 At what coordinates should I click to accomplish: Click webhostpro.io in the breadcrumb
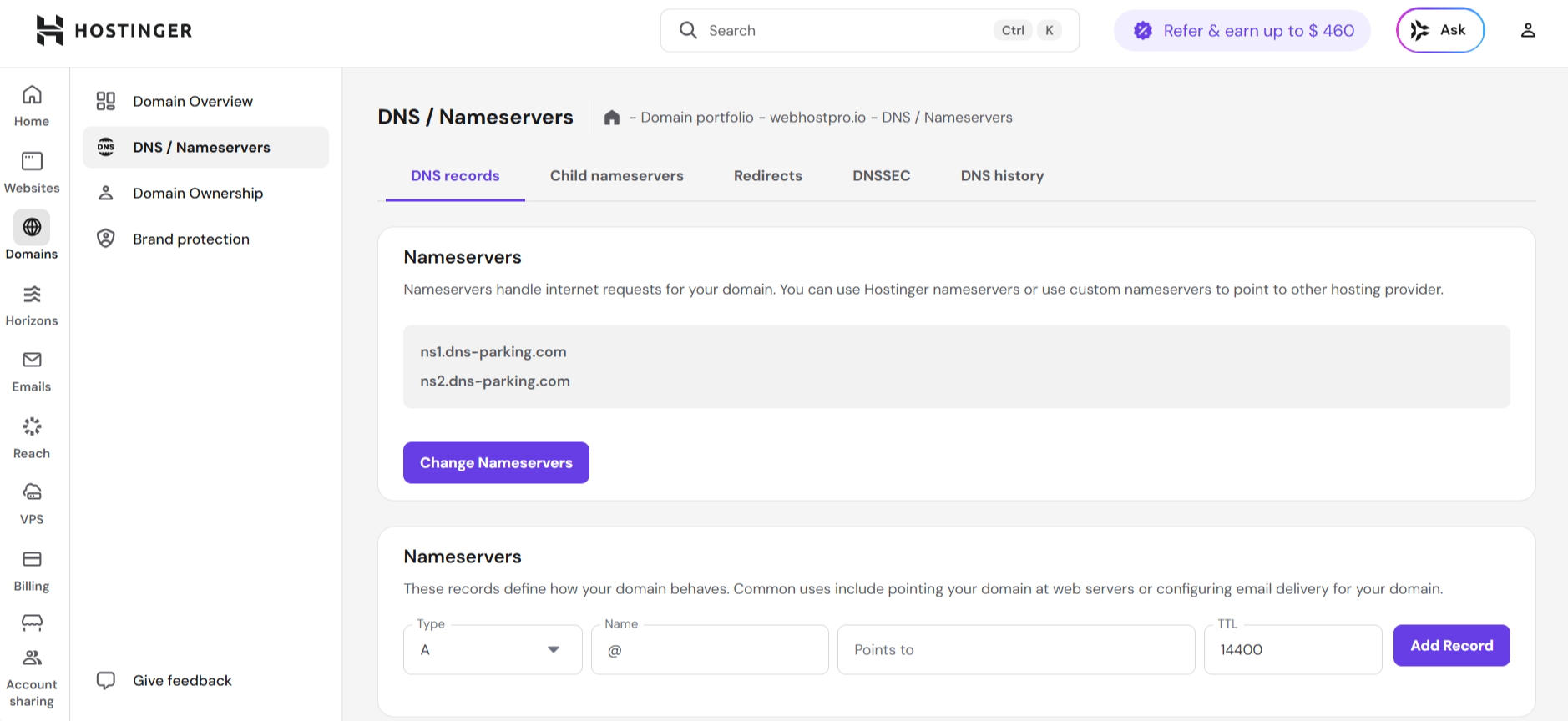818,118
